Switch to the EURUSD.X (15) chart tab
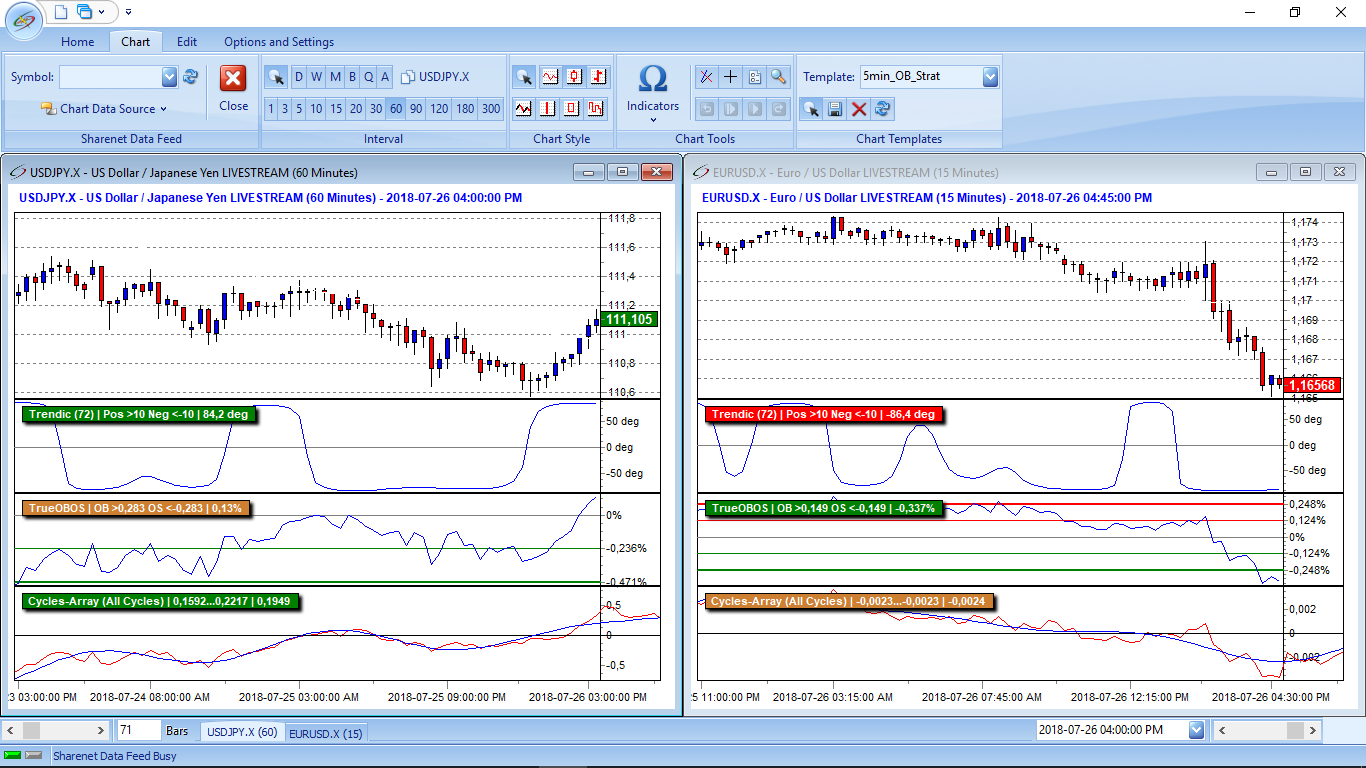 [x=326, y=733]
